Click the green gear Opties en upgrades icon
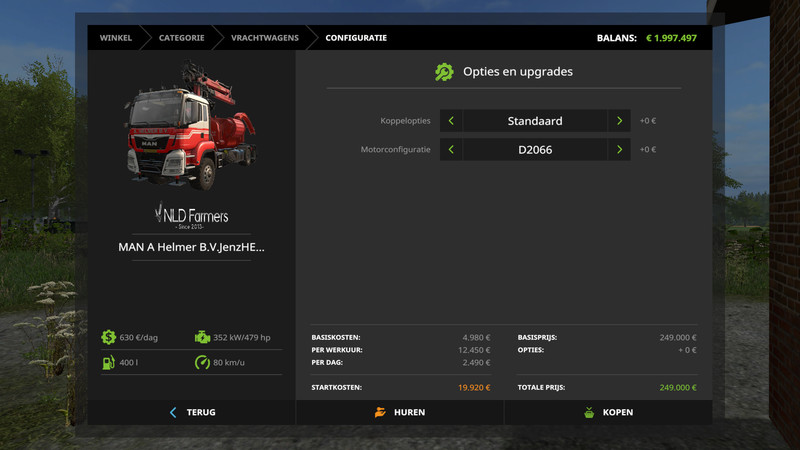This screenshot has width=800, height=450. [x=444, y=72]
